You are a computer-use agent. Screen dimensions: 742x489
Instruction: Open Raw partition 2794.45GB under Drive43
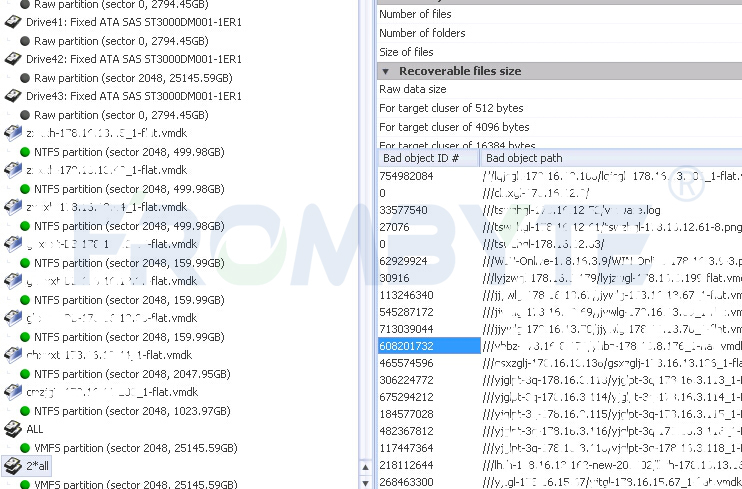pyautogui.click(x=121, y=115)
